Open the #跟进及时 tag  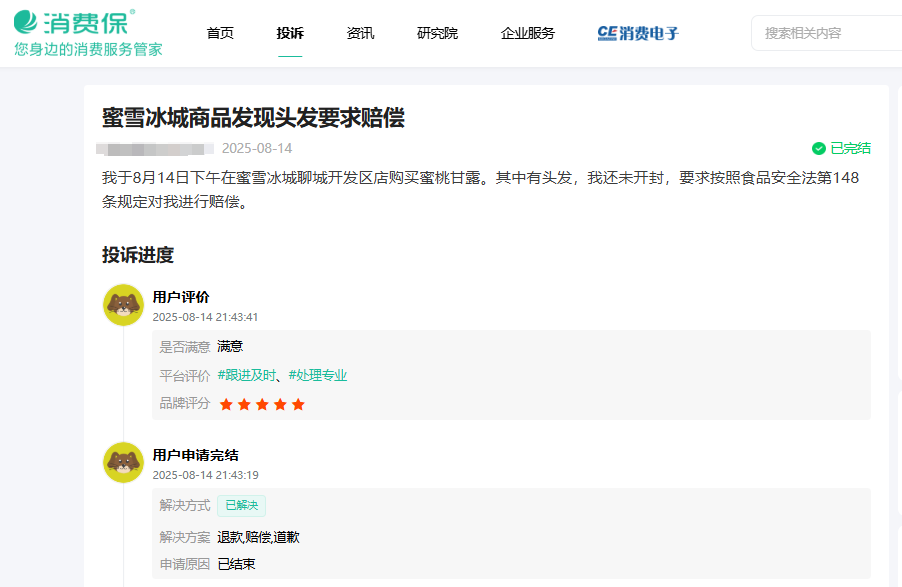click(247, 375)
